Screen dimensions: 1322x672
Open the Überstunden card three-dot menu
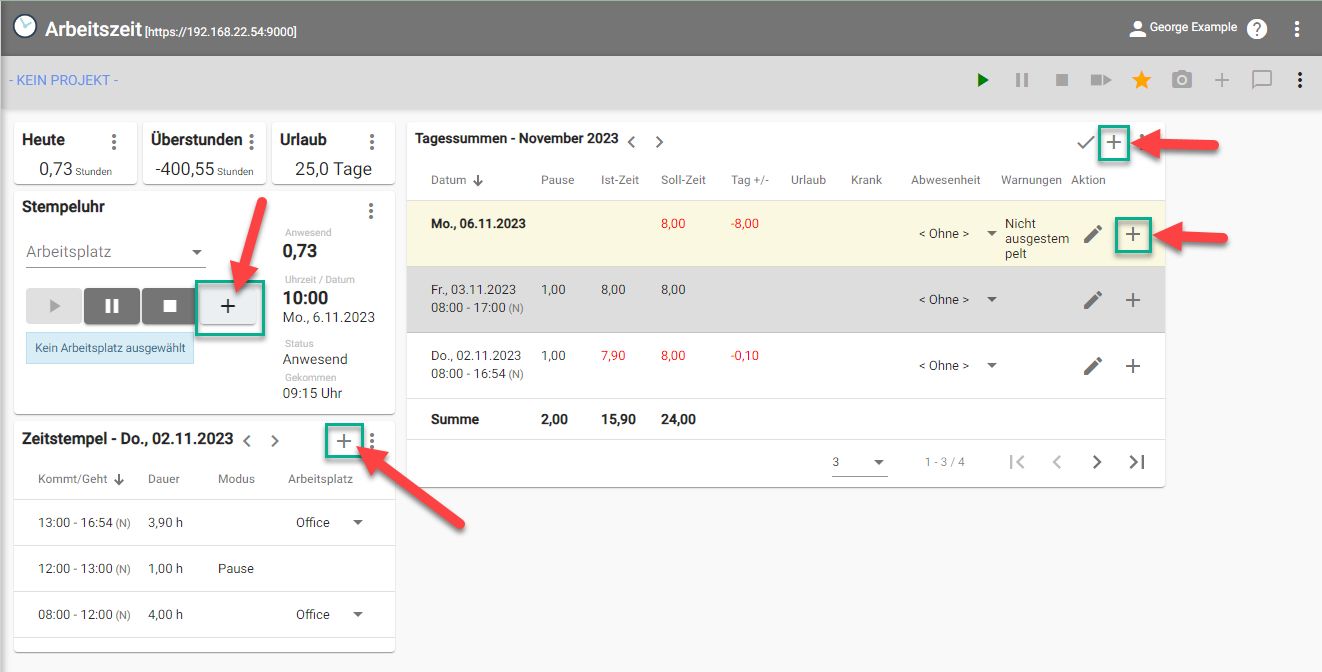point(251,142)
